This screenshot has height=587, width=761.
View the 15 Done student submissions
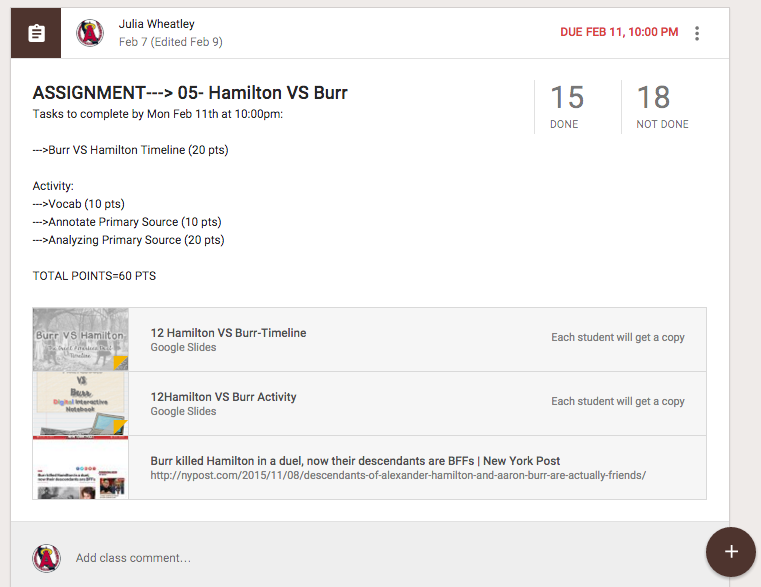tap(567, 106)
